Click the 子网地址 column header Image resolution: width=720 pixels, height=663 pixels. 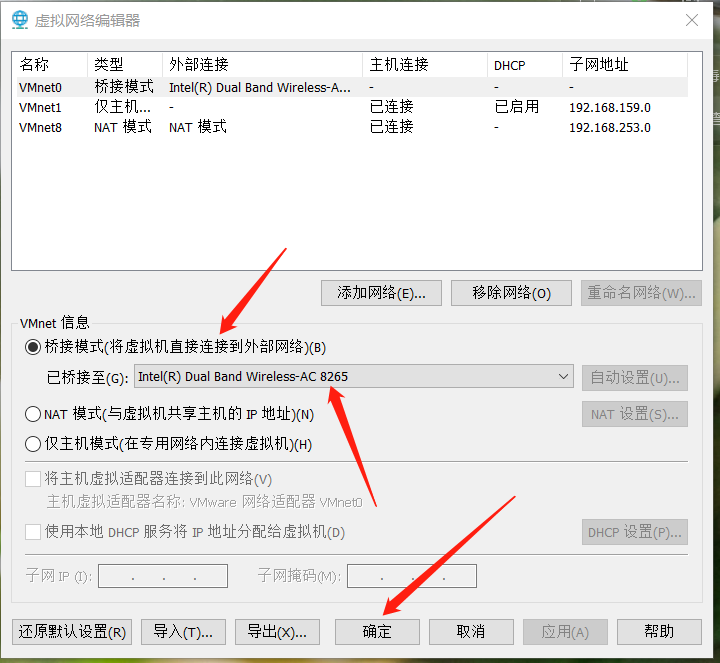(624, 65)
